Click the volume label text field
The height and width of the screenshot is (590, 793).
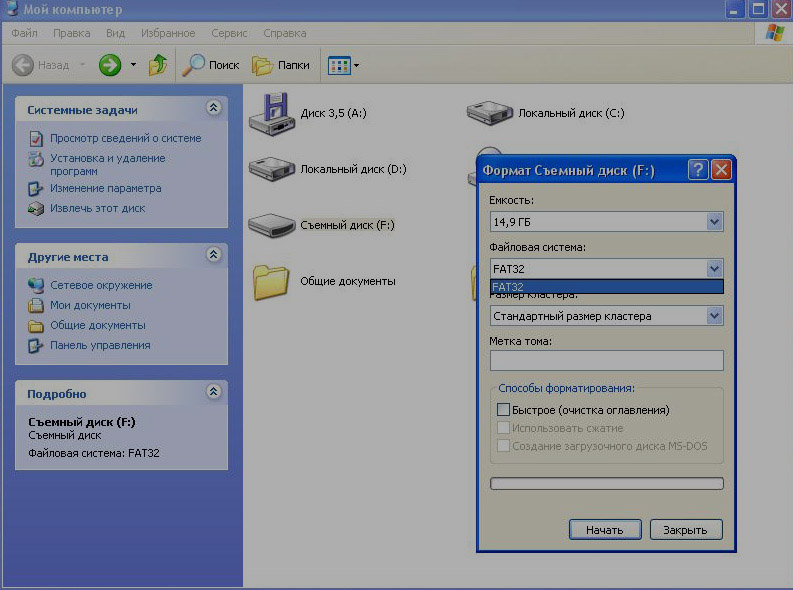[x=606, y=360]
